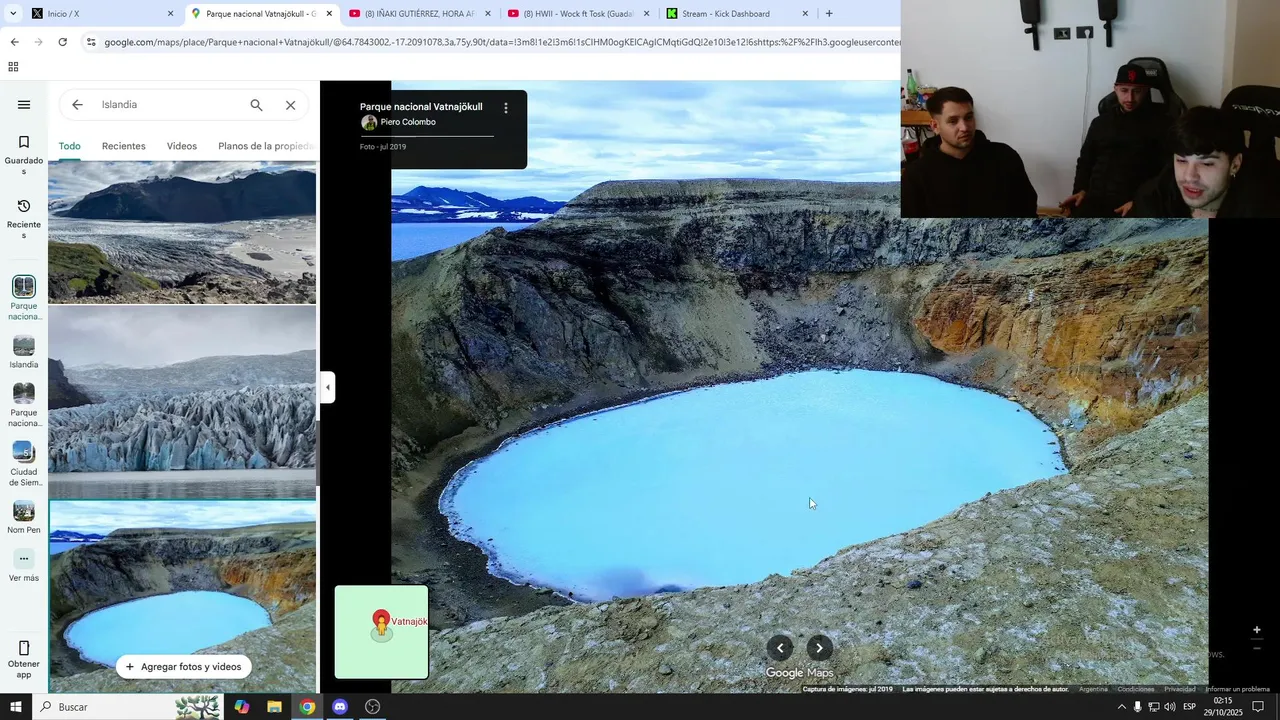This screenshot has height=720, width=1280.
Task: Switch to IÑAKI GUTIÉRREZ YouTube tab
Action: (420, 14)
